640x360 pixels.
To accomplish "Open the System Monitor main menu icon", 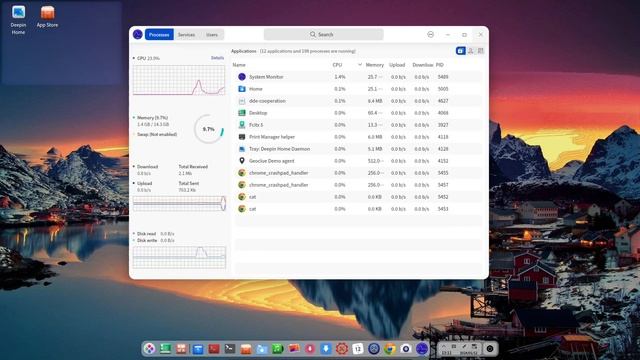I will pyautogui.click(x=430, y=35).
